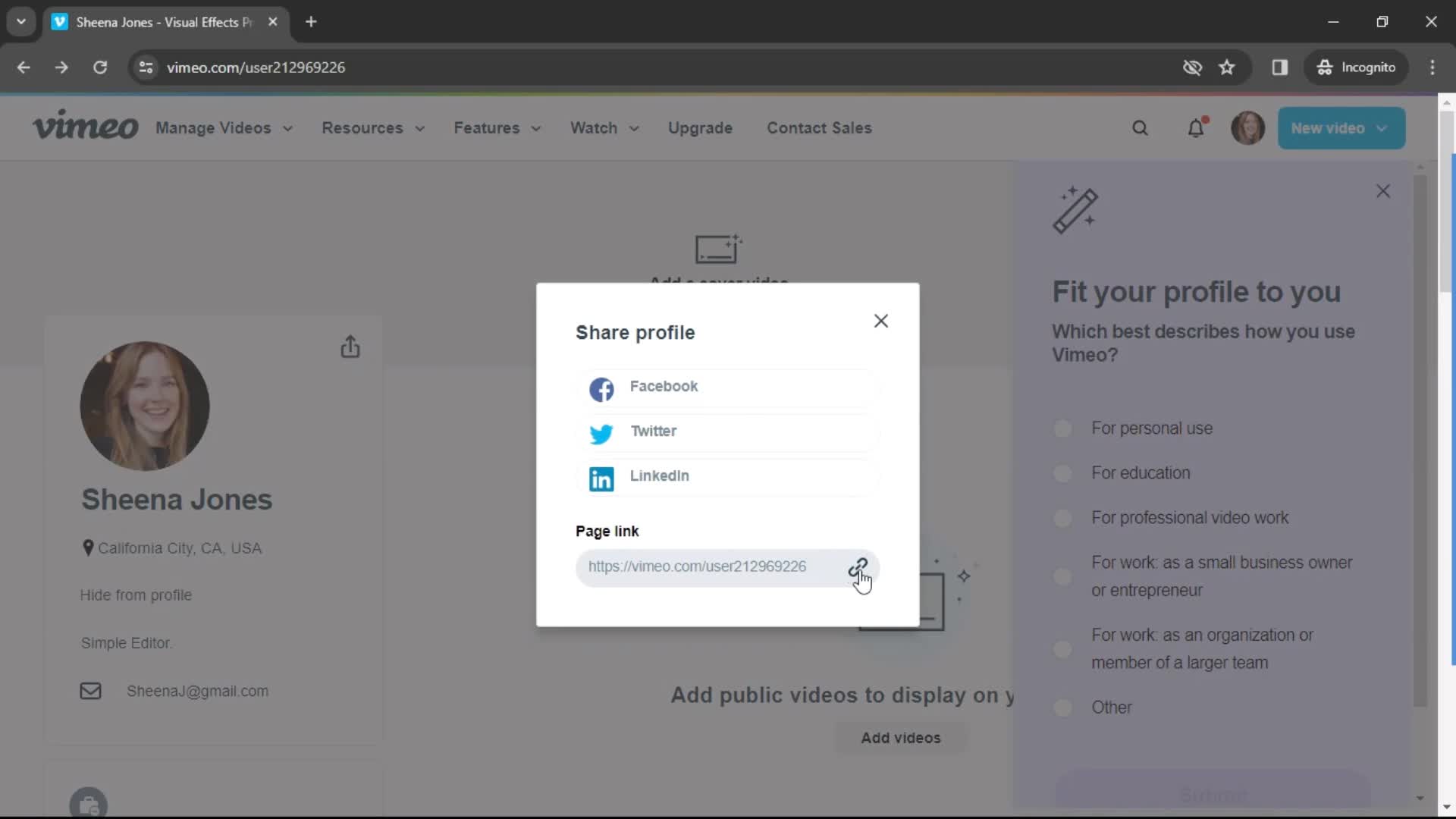The height and width of the screenshot is (819, 1456).
Task: Copy the page link with the chain icon
Action: click(x=858, y=567)
